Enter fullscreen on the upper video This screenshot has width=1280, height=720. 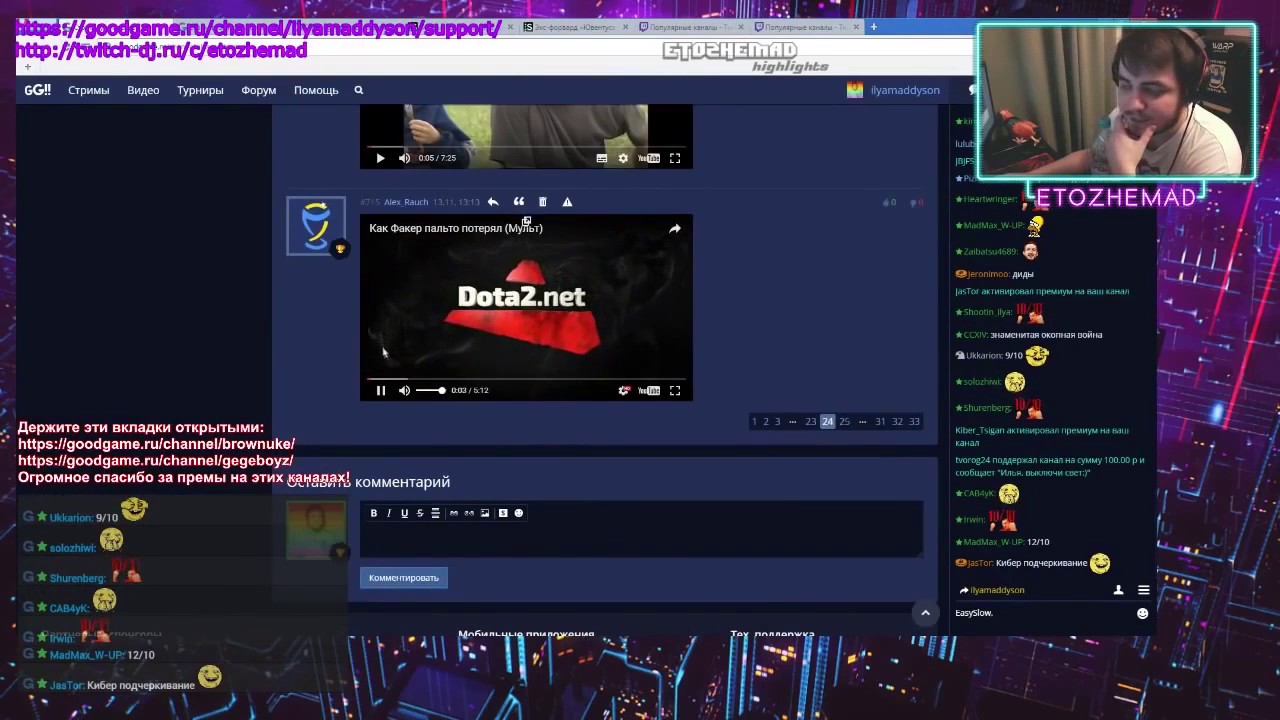[675, 158]
